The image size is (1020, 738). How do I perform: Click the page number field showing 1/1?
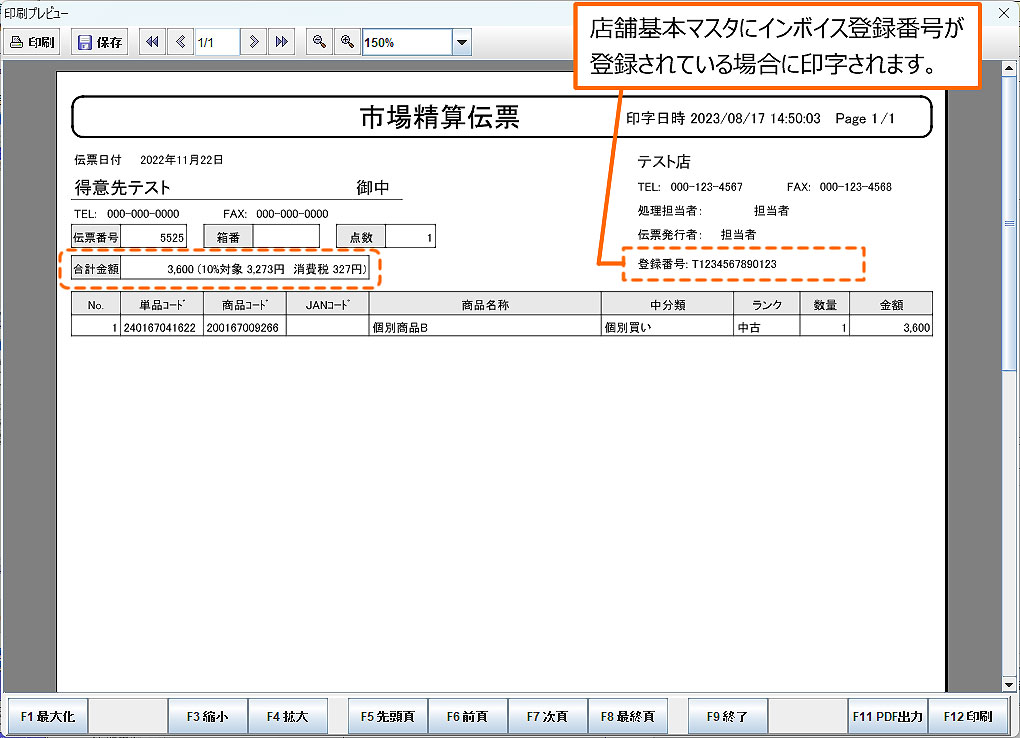tap(216, 43)
